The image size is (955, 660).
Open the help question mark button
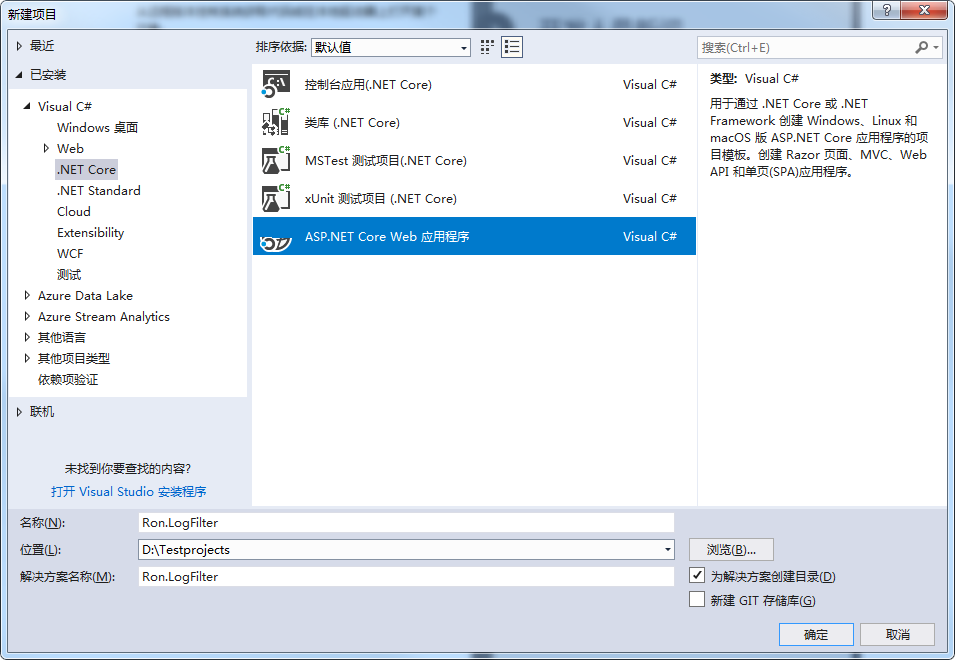886,10
